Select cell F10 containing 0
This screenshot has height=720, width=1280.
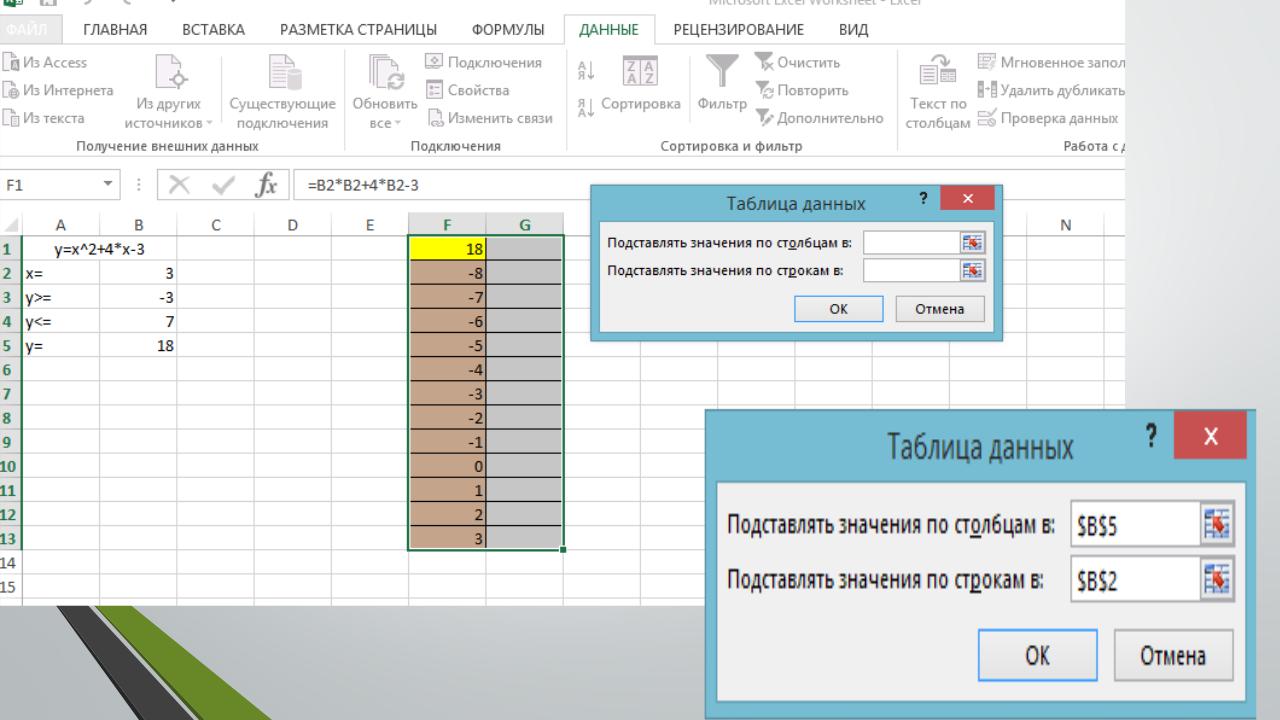(x=447, y=466)
